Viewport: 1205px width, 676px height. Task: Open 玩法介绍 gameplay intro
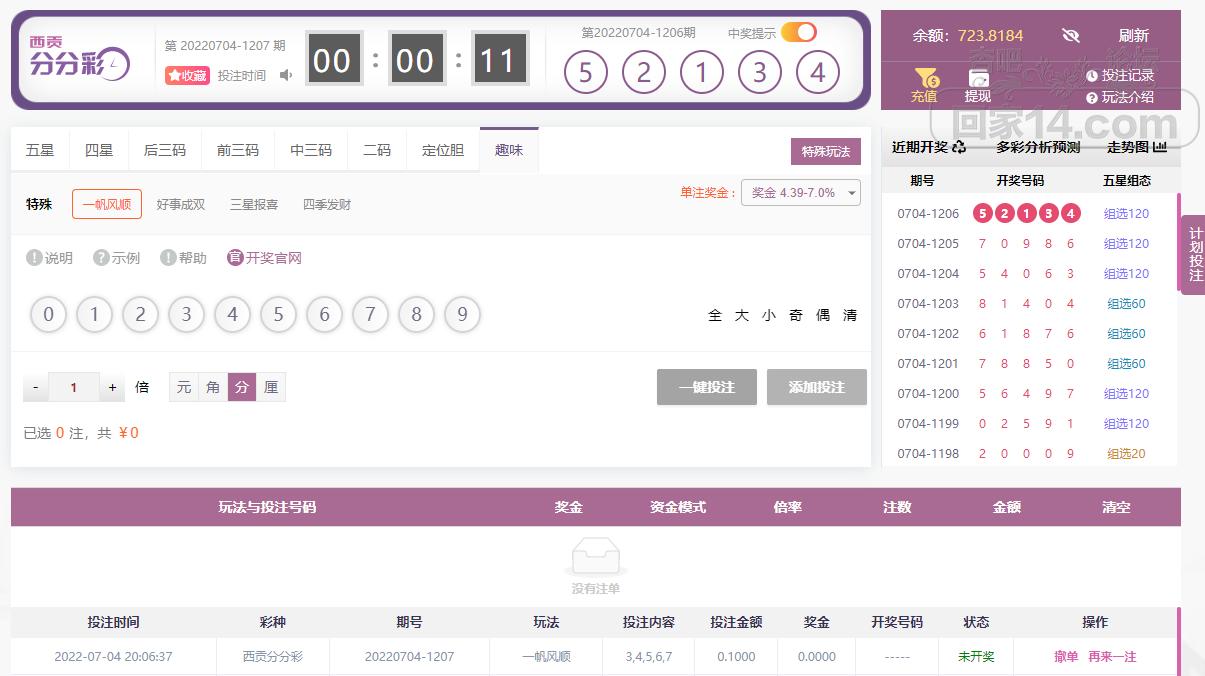coord(1120,97)
